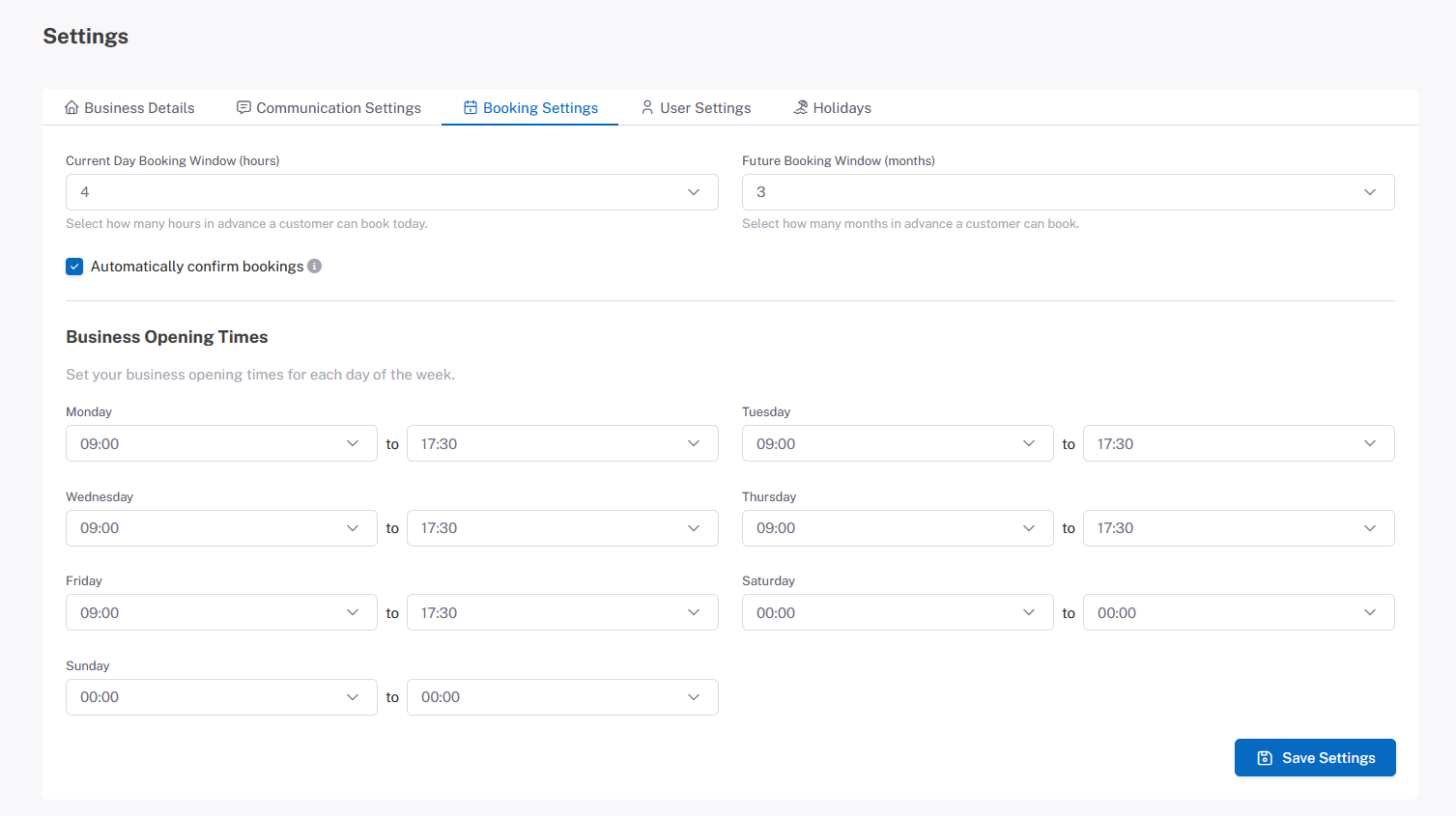Choose Sunday opening time dropdown

coord(221,697)
